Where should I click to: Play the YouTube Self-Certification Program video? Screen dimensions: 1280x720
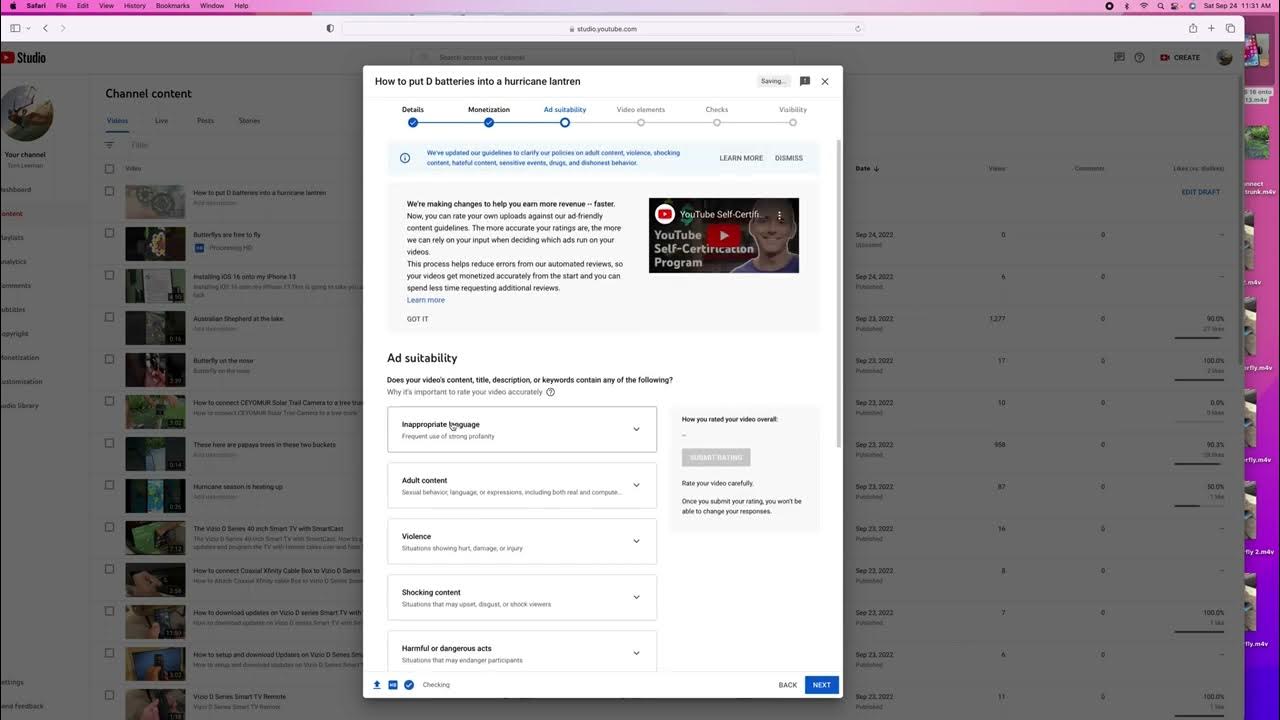724,236
